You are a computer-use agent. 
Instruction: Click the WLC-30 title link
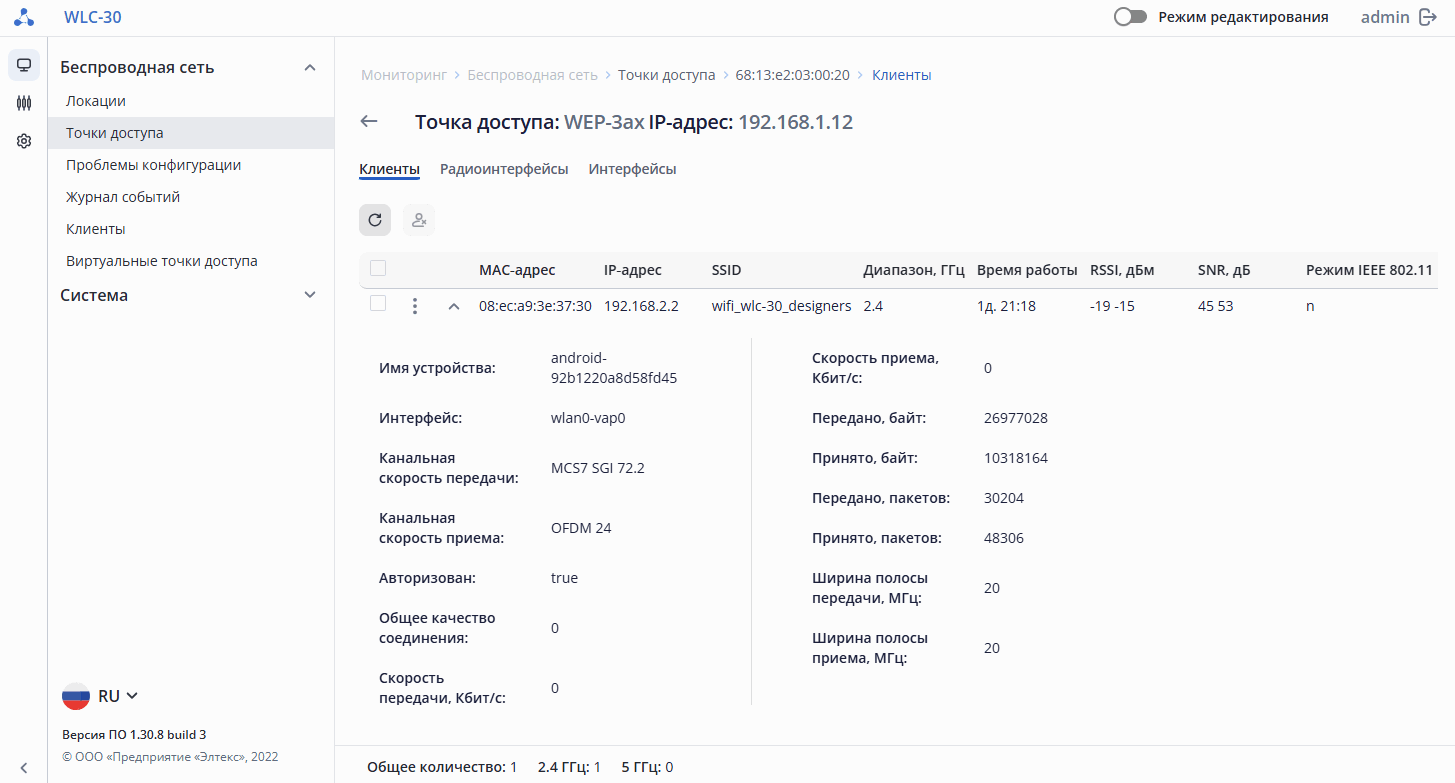92,17
